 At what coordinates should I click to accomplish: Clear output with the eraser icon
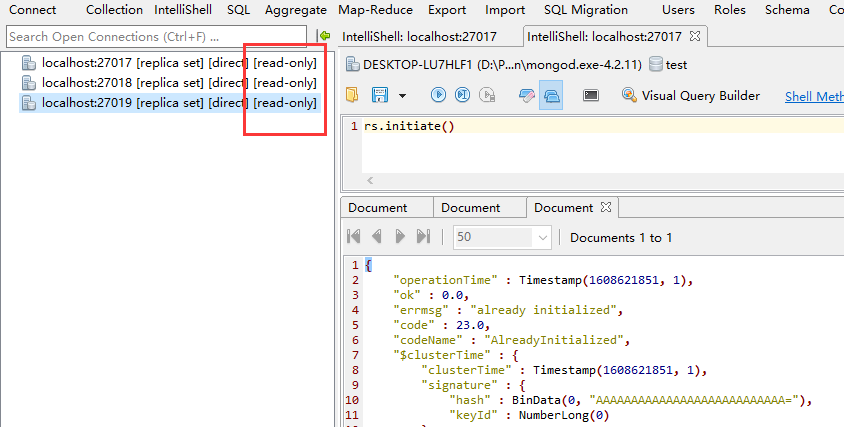pos(526,95)
